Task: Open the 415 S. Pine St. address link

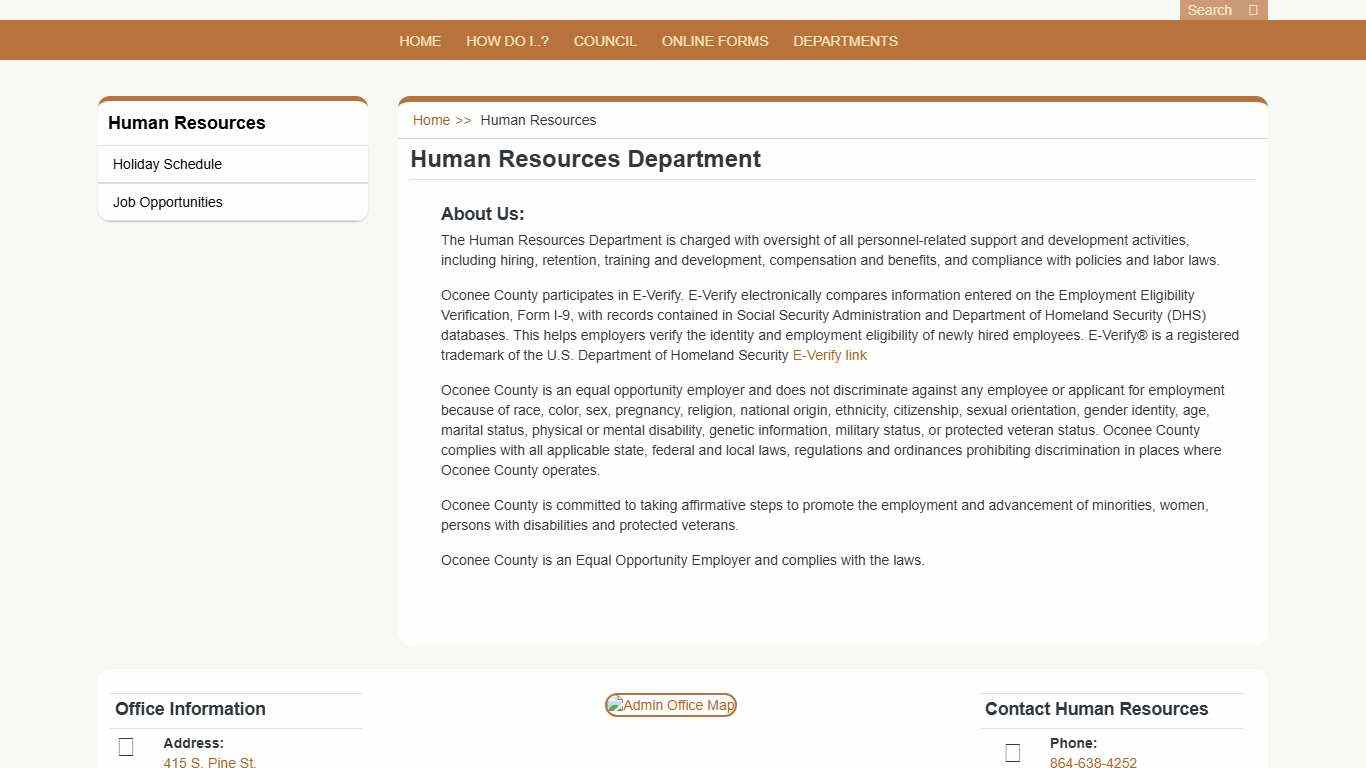Action: click(x=209, y=762)
